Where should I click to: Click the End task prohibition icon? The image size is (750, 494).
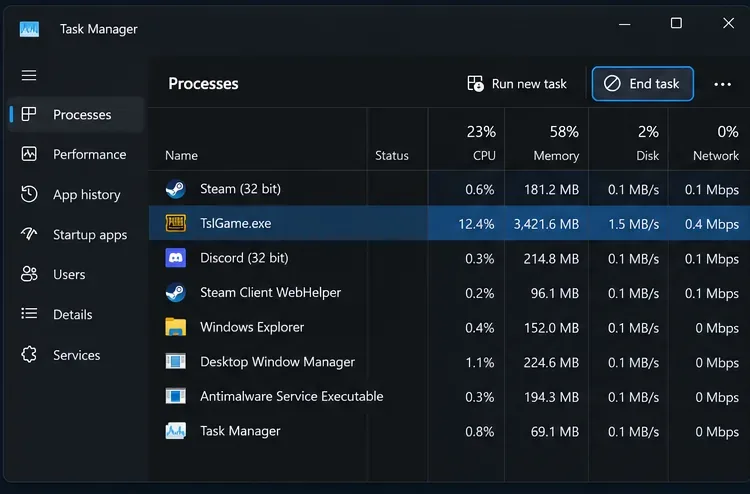coord(612,84)
